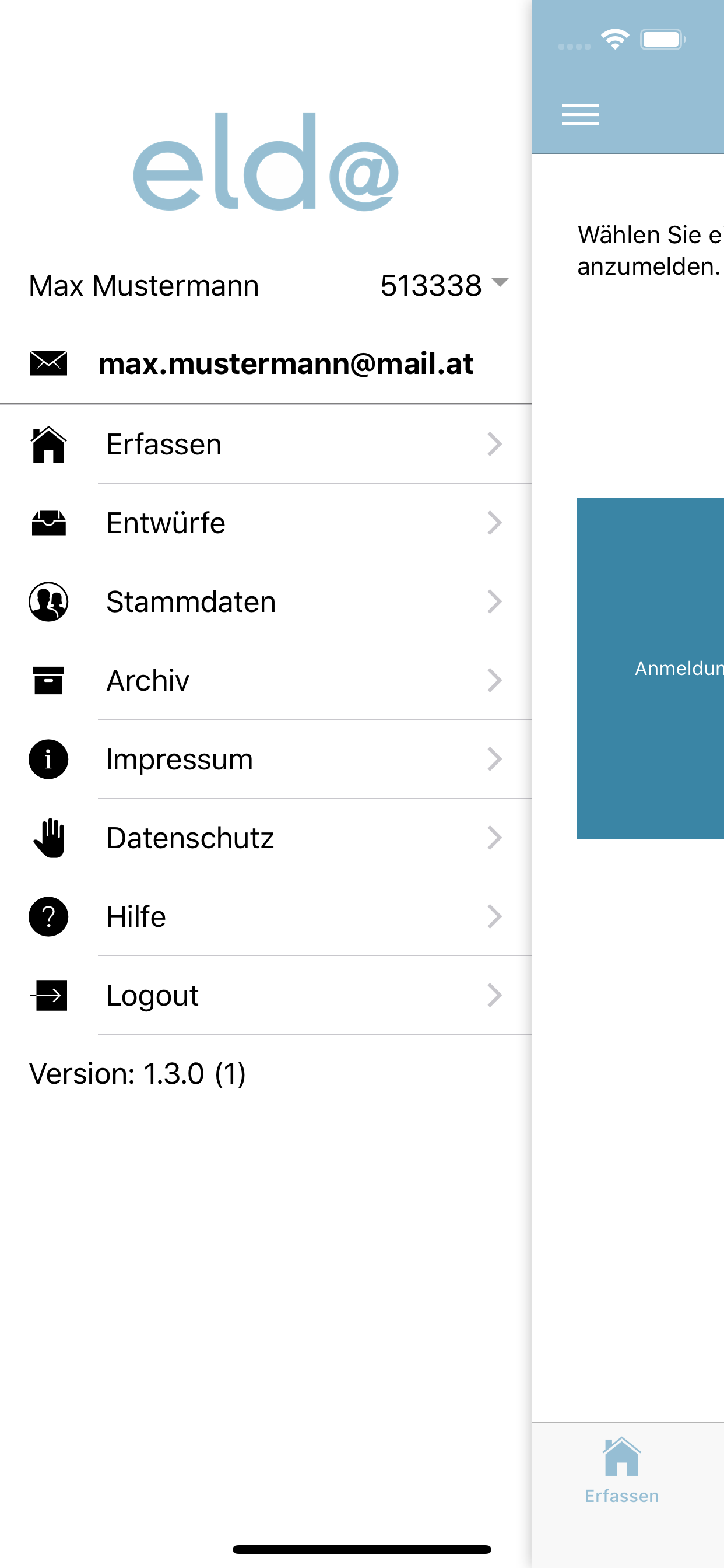Tap the Logout arrow icon

[x=48, y=995]
